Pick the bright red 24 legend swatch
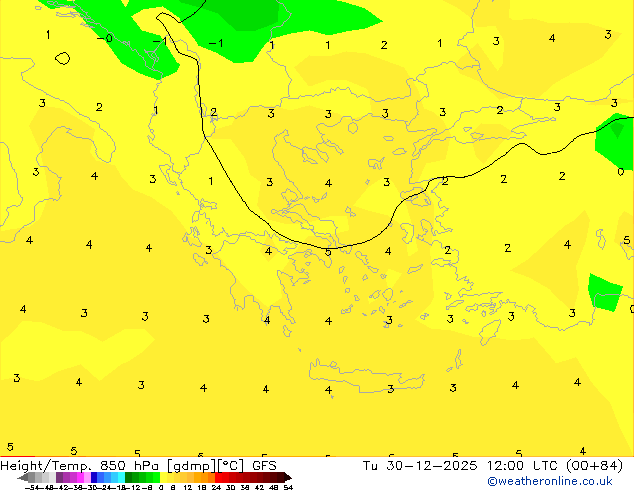 click(x=218, y=478)
